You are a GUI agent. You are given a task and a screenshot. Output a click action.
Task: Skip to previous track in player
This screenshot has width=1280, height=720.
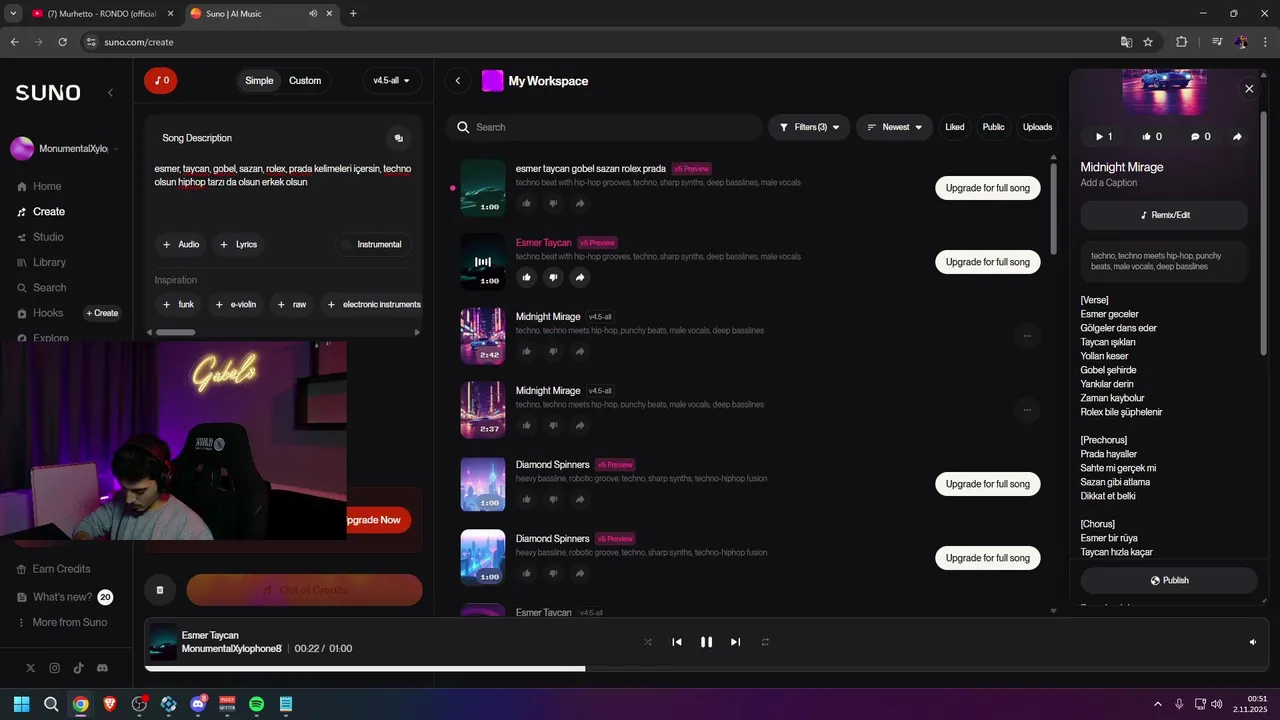click(x=677, y=642)
